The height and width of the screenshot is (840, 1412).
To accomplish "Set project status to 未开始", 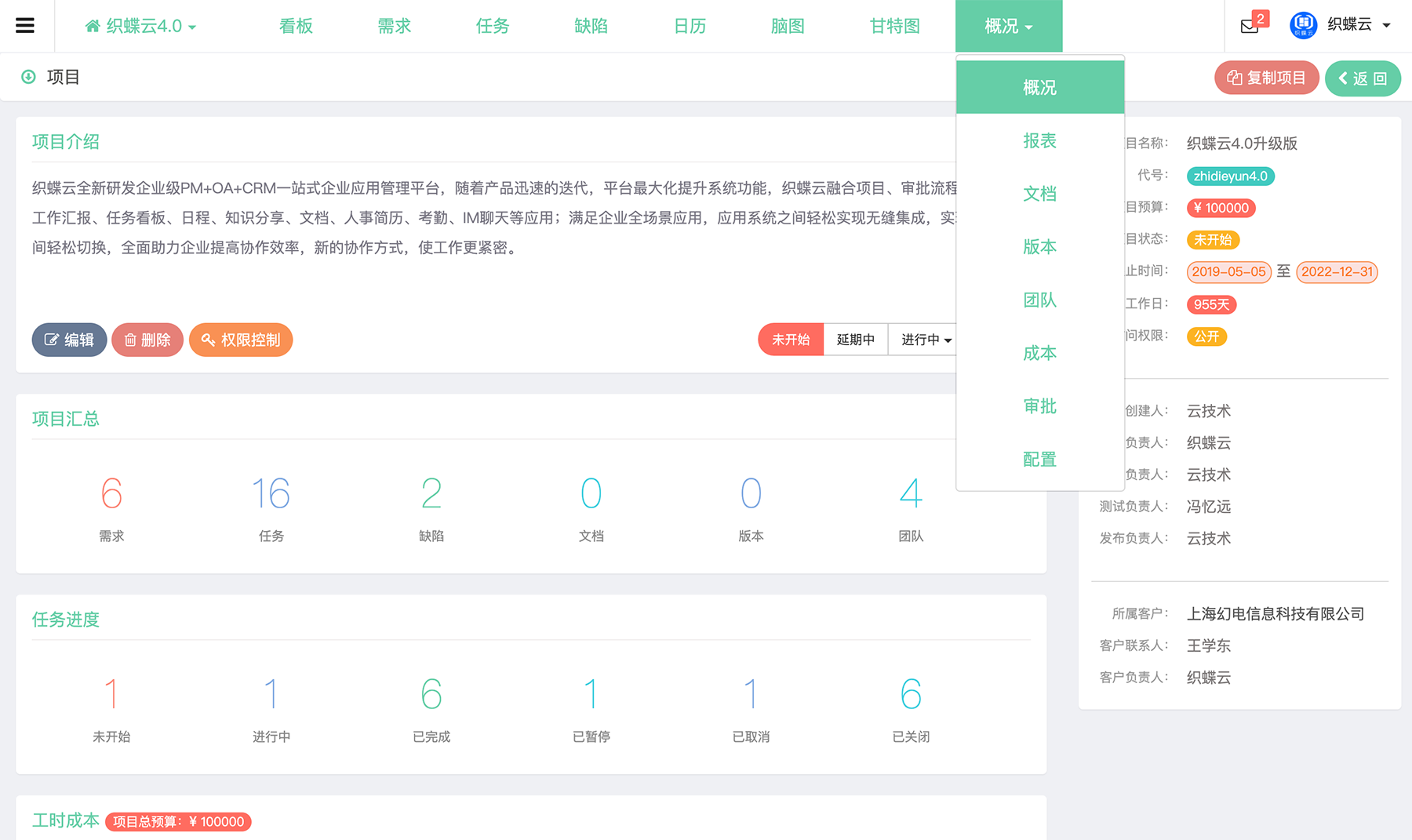I will pos(791,340).
